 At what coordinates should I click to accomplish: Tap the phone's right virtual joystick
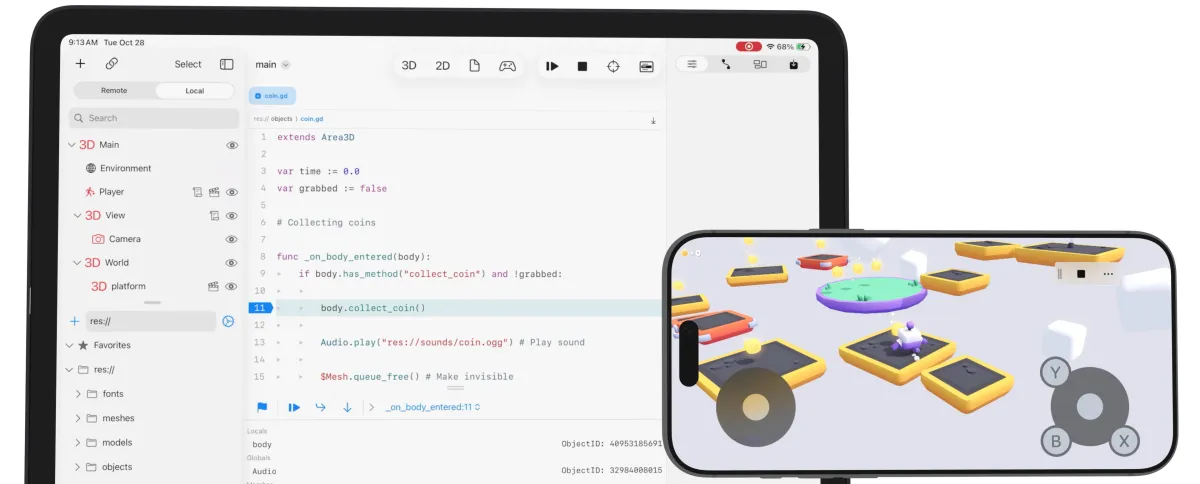pyautogui.click(x=1090, y=406)
